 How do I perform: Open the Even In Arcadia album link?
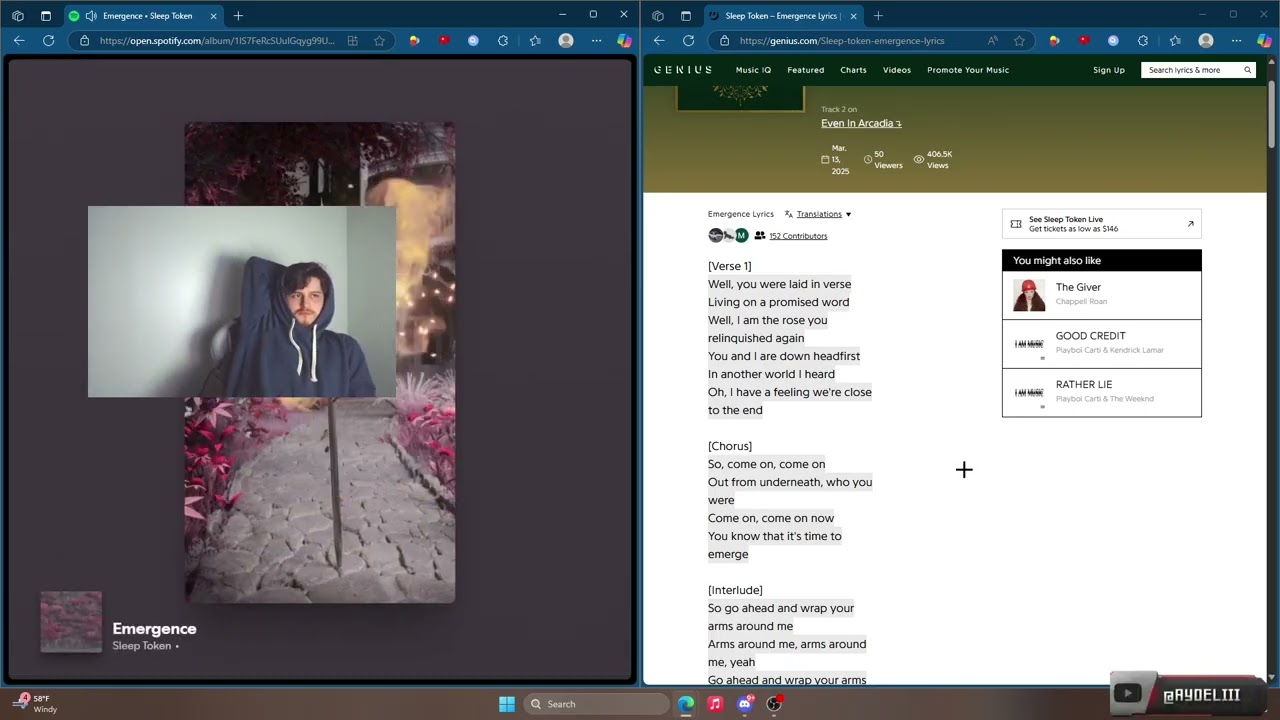(x=861, y=123)
